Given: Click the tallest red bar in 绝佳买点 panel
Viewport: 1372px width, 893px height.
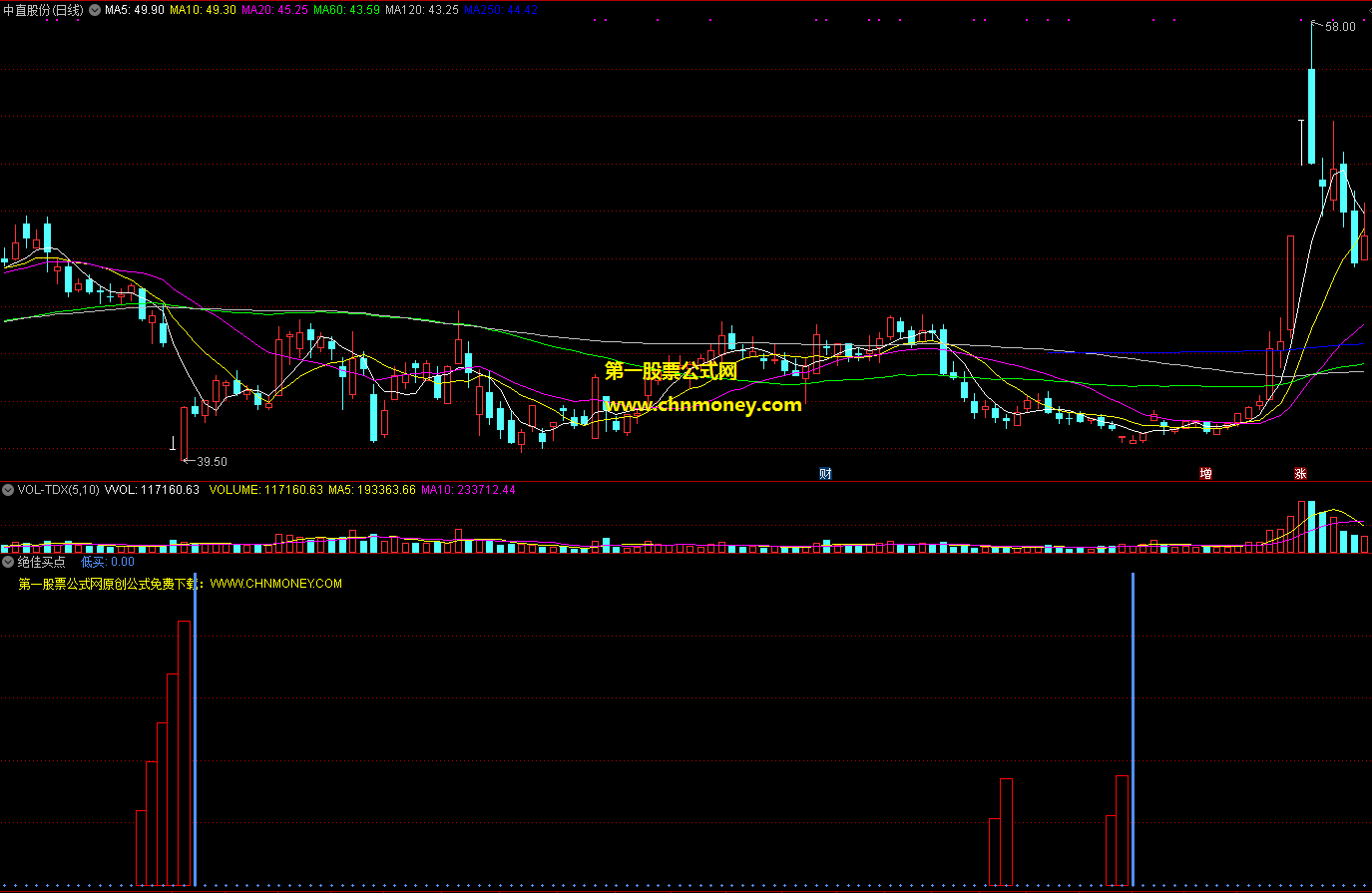Looking at the screenshot, I should (184, 753).
